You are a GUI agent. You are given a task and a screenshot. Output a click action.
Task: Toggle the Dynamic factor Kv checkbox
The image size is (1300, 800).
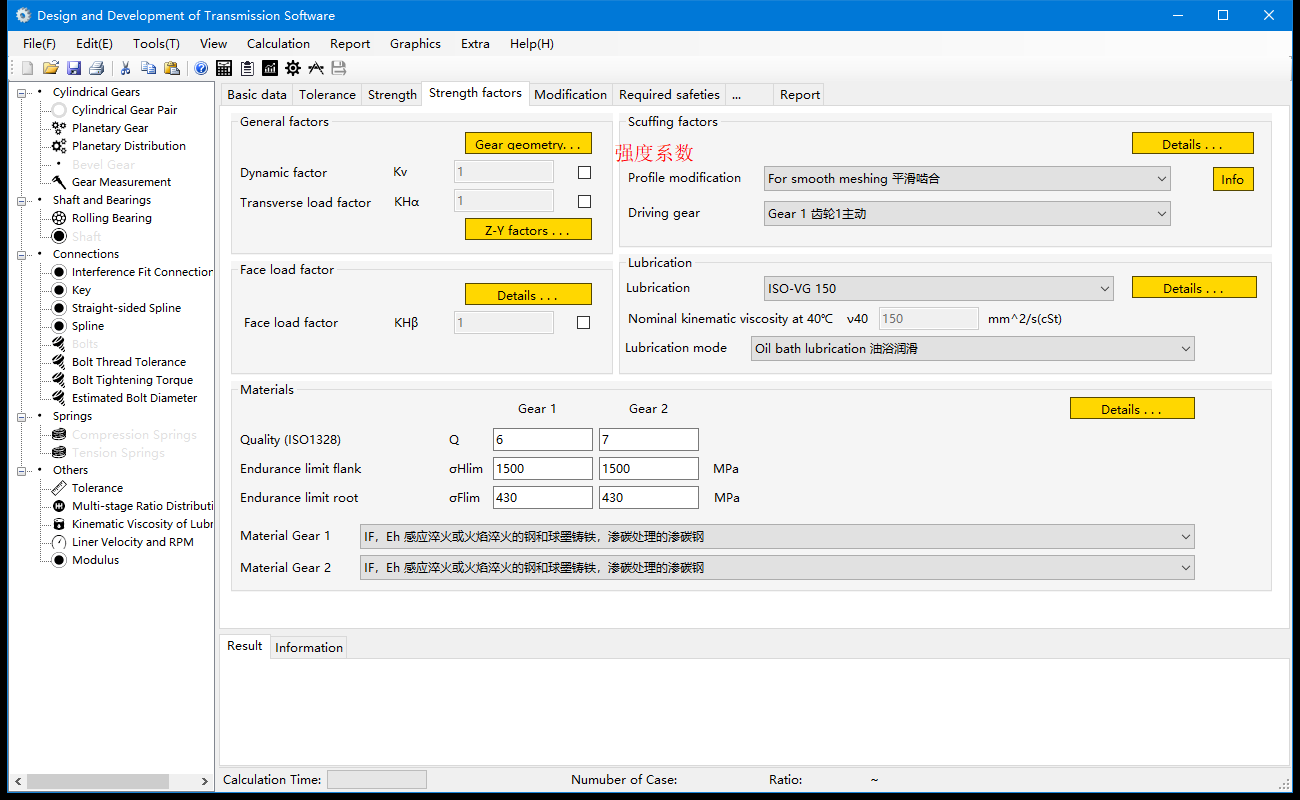pyautogui.click(x=584, y=172)
